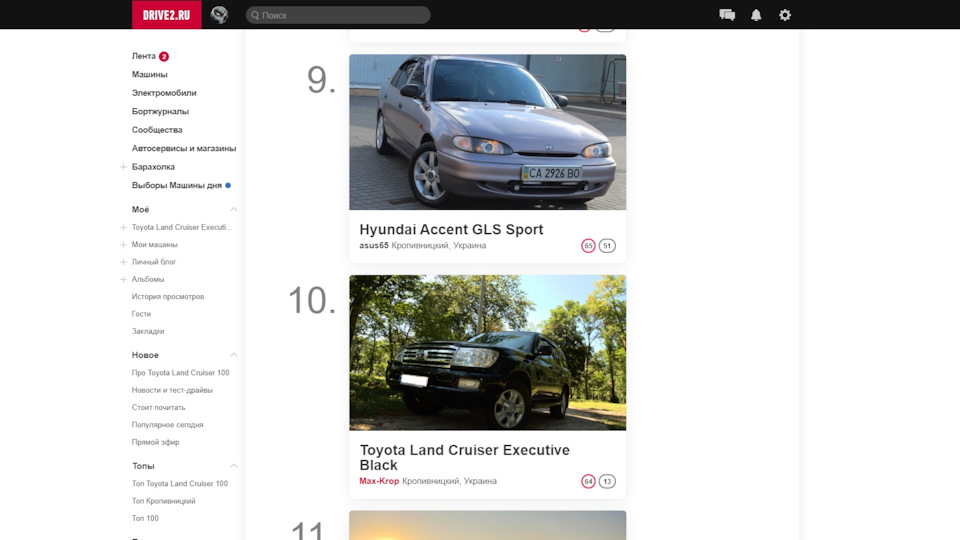The image size is (960, 540).
Task: Open Стоит почитать
Action: [x=158, y=407]
